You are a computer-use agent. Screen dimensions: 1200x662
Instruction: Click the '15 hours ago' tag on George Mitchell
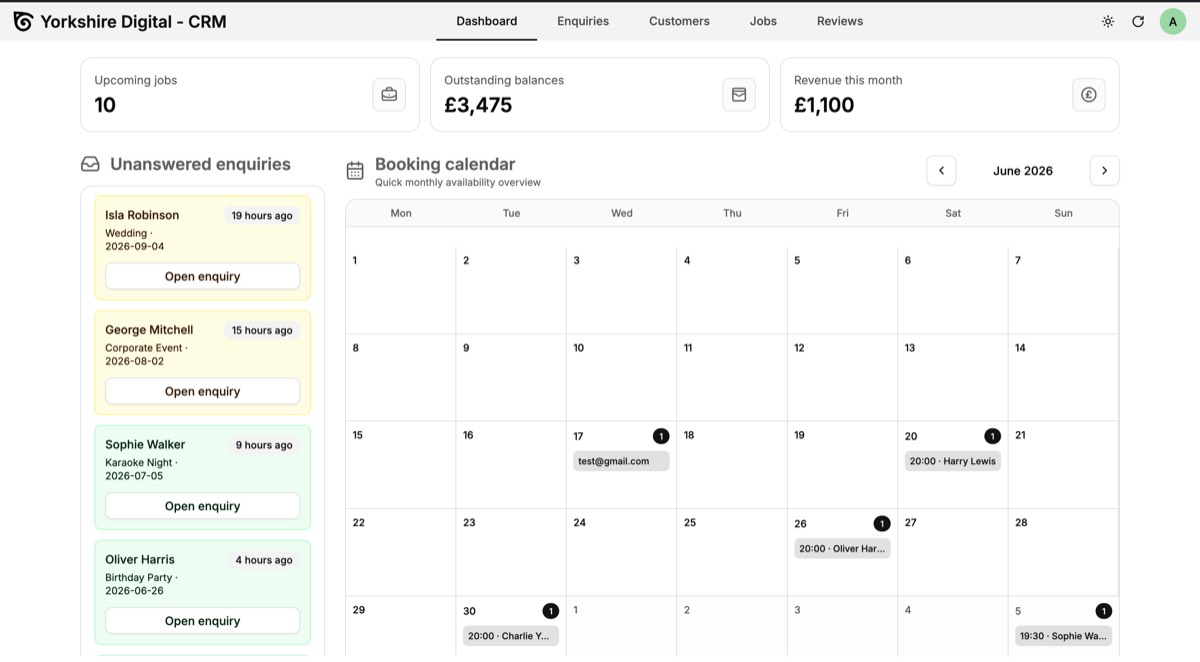point(262,330)
